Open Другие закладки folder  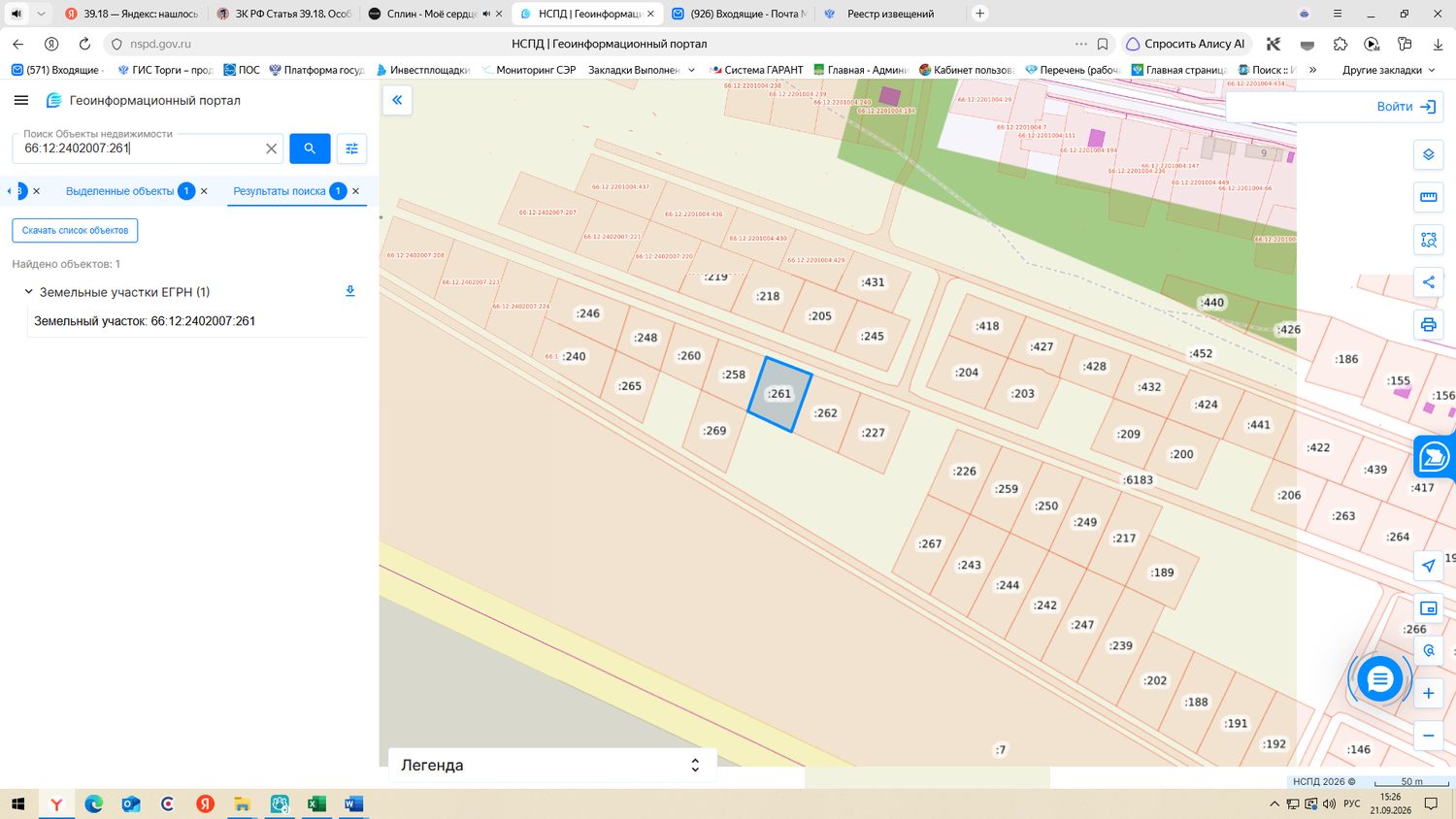click(1388, 70)
